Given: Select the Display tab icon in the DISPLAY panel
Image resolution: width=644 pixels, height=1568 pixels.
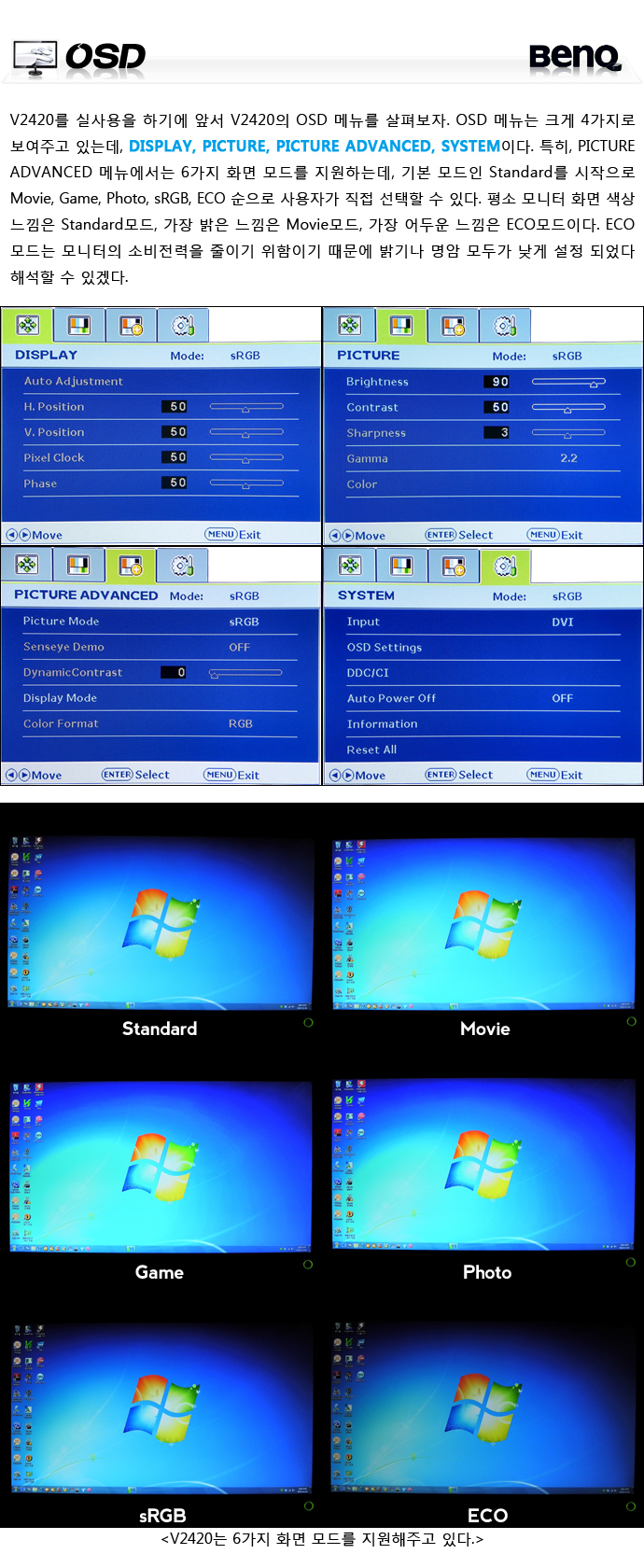Looking at the screenshot, I should click(27, 325).
